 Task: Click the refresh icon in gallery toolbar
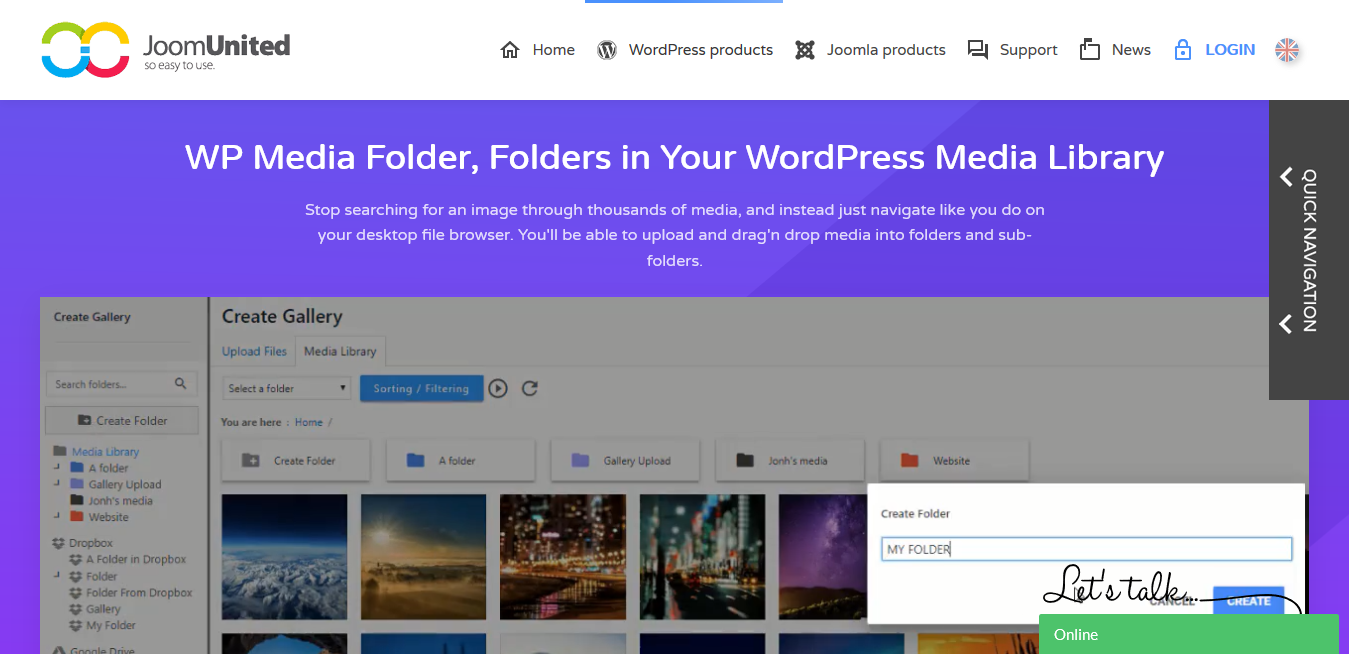tap(530, 388)
